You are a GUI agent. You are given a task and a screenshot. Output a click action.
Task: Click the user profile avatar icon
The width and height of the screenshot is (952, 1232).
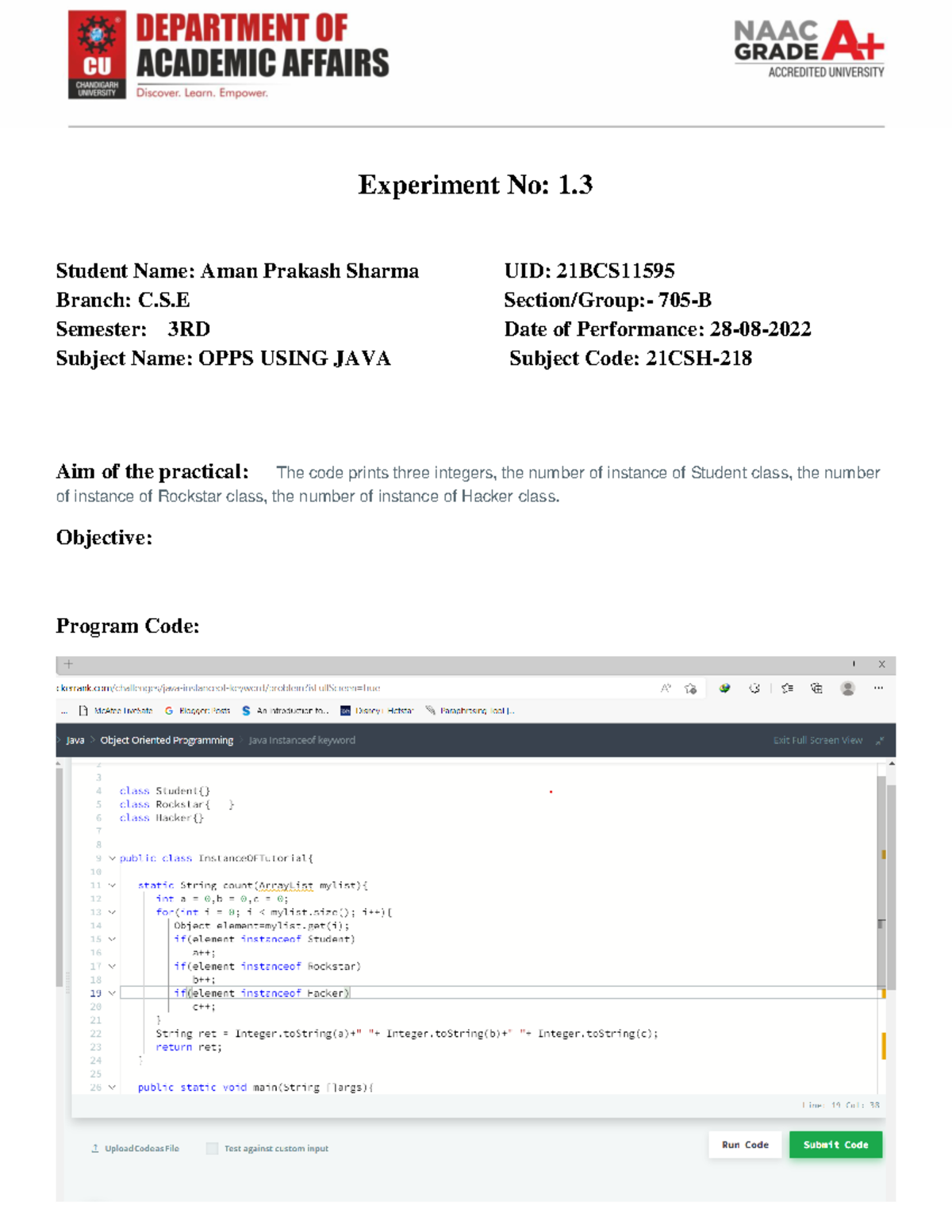[x=847, y=689]
